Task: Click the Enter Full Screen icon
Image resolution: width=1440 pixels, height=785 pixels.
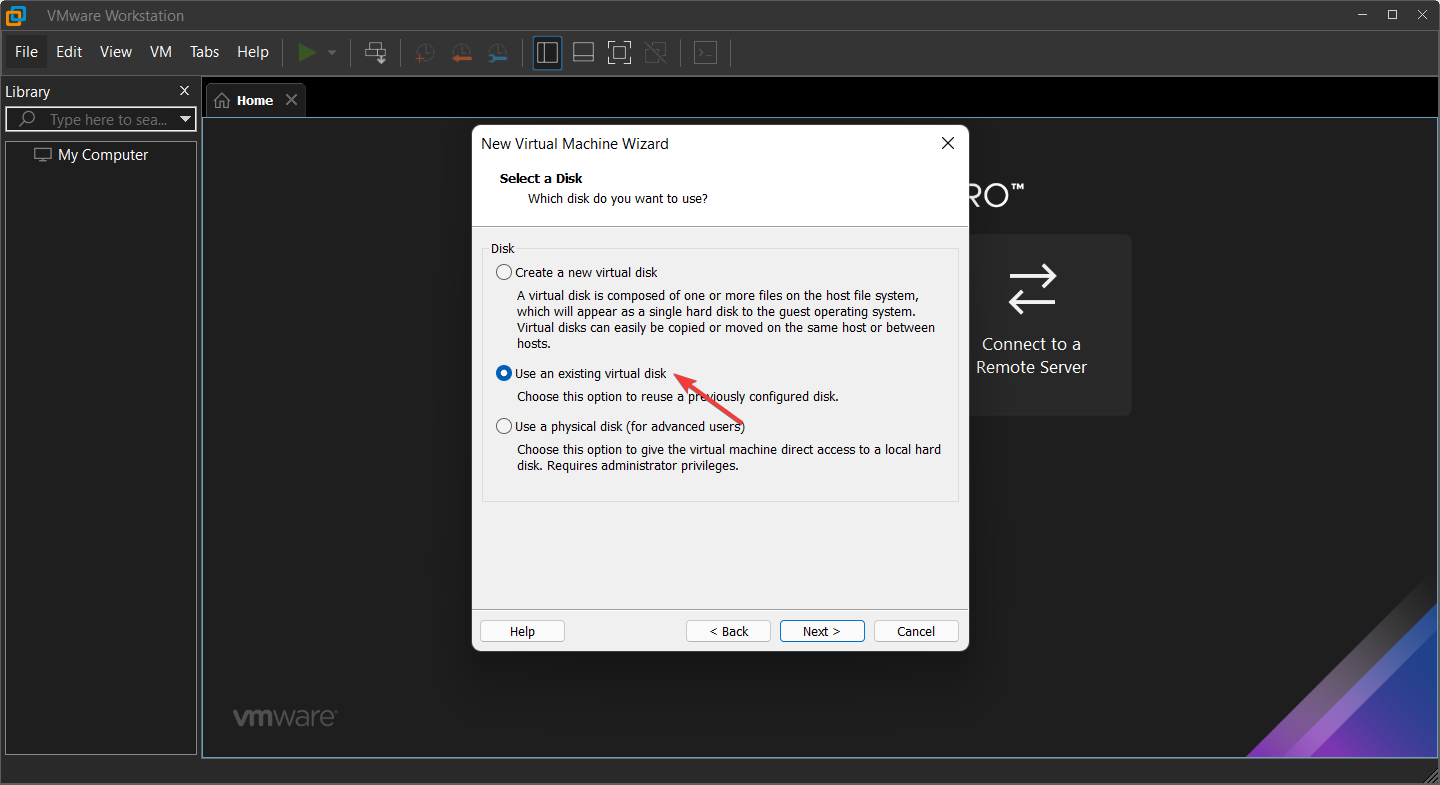Action: point(619,53)
